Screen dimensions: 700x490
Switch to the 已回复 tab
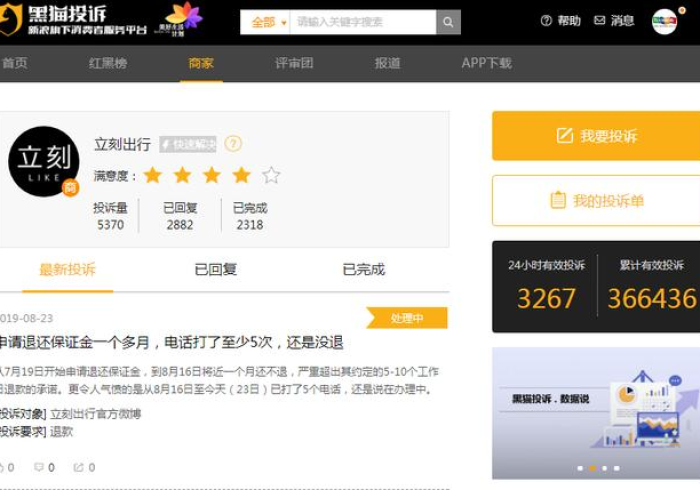pyautogui.click(x=216, y=269)
